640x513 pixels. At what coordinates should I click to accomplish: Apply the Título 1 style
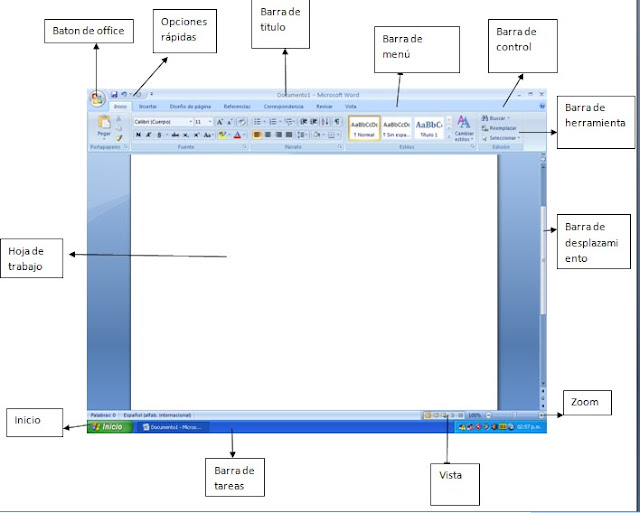click(429, 128)
